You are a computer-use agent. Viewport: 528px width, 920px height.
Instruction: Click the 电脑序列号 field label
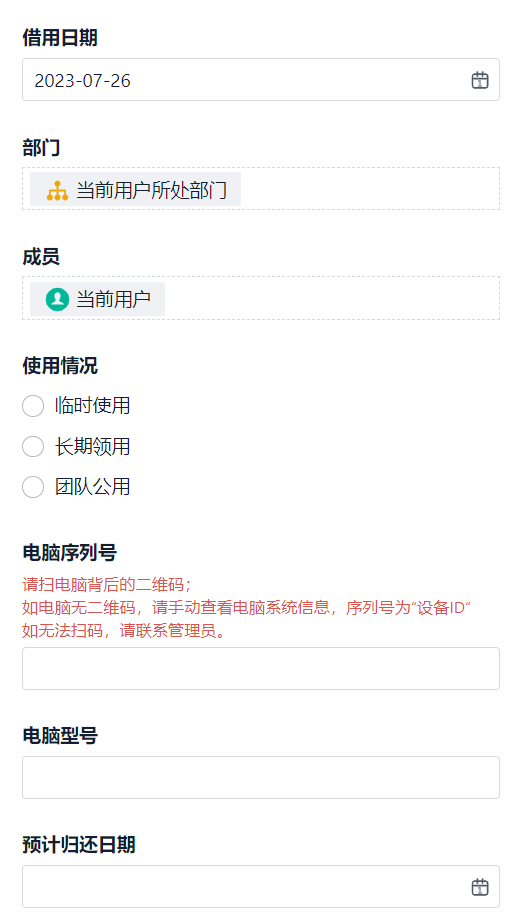(69, 553)
